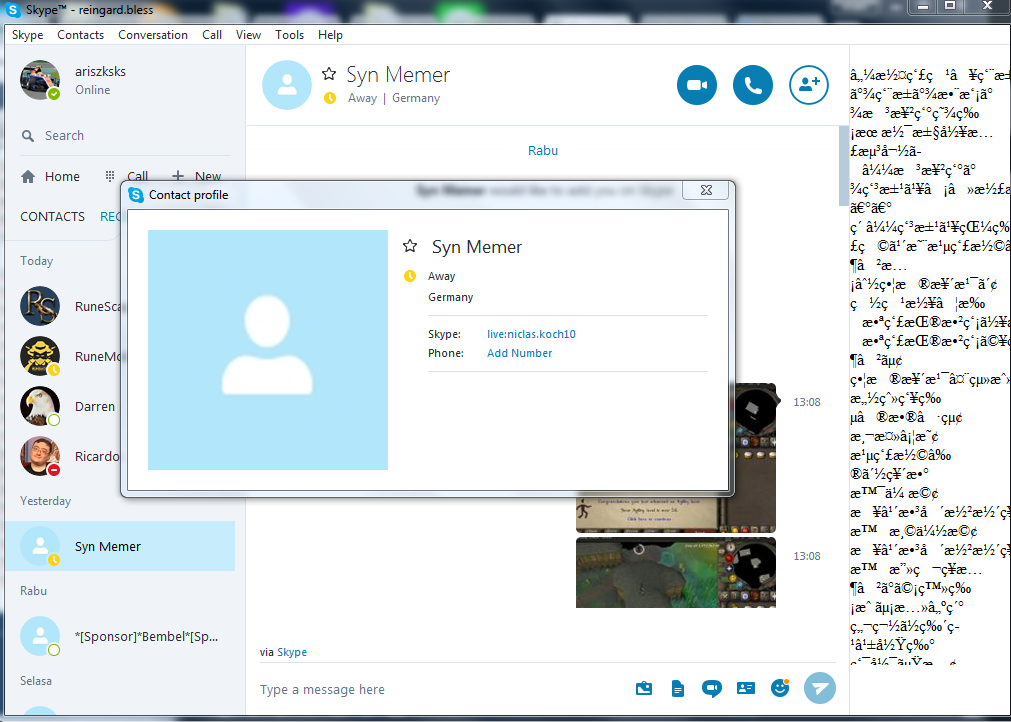The image size is (1011, 722).
Task: Click the search magnifier icon
Action: (x=28, y=136)
